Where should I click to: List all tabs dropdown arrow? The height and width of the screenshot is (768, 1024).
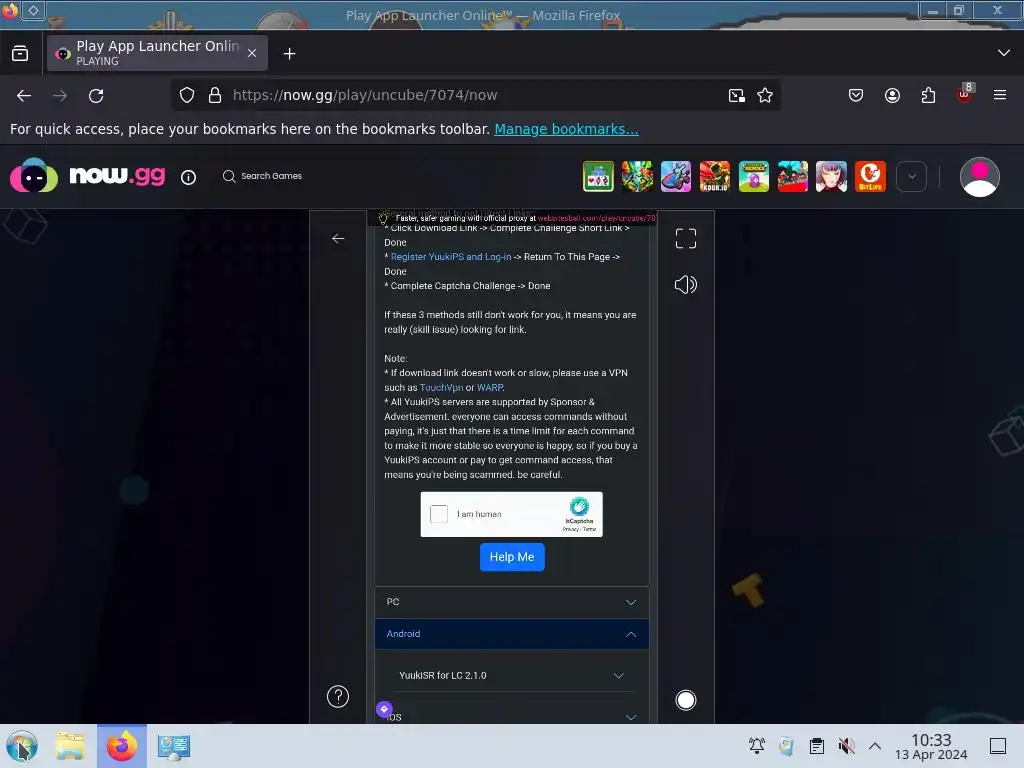click(1004, 53)
